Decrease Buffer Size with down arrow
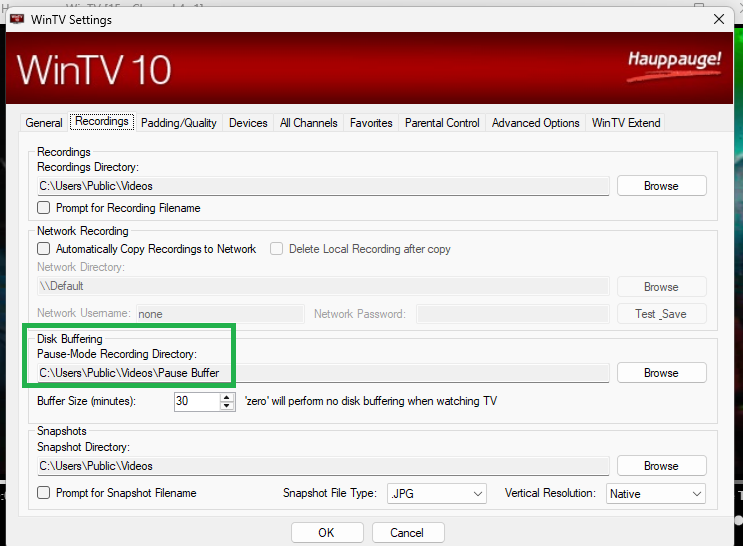 pos(227,406)
